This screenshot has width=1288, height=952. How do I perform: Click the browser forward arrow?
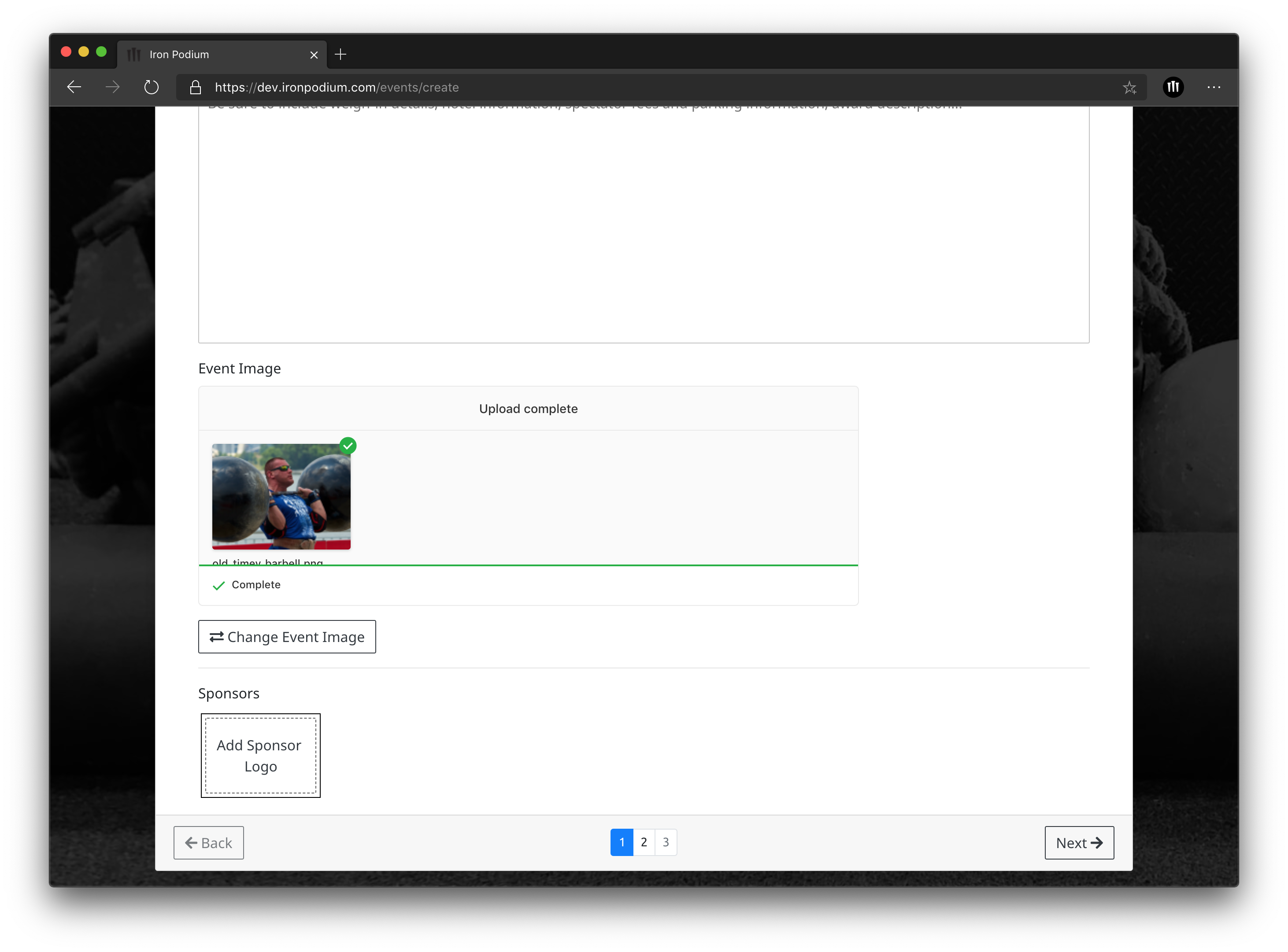pyautogui.click(x=112, y=87)
